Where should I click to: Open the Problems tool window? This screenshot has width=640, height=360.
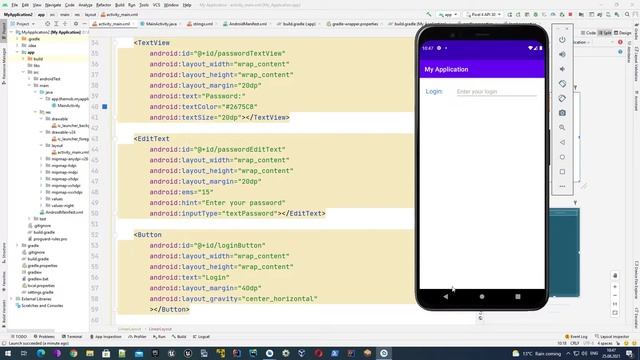(x=44, y=337)
